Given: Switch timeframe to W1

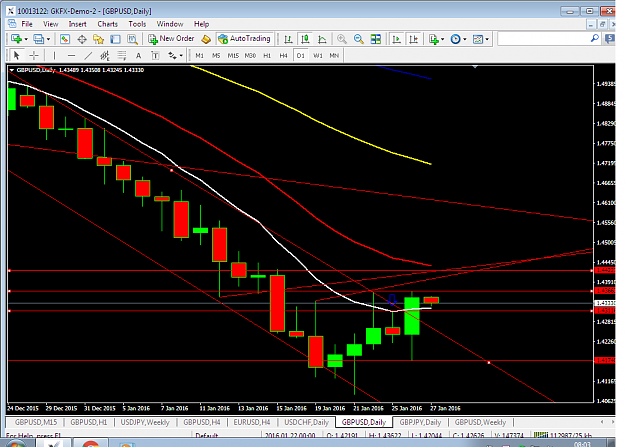Looking at the screenshot, I should point(318,55).
